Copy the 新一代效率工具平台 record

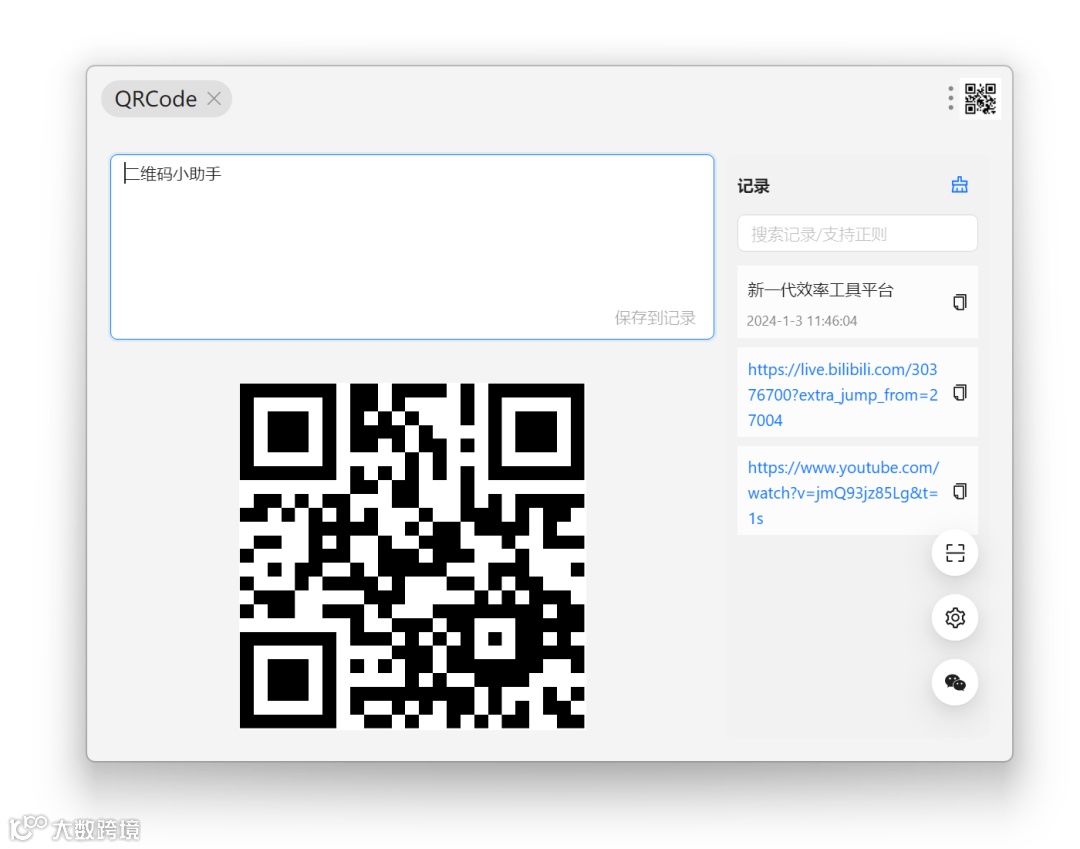click(x=959, y=302)
